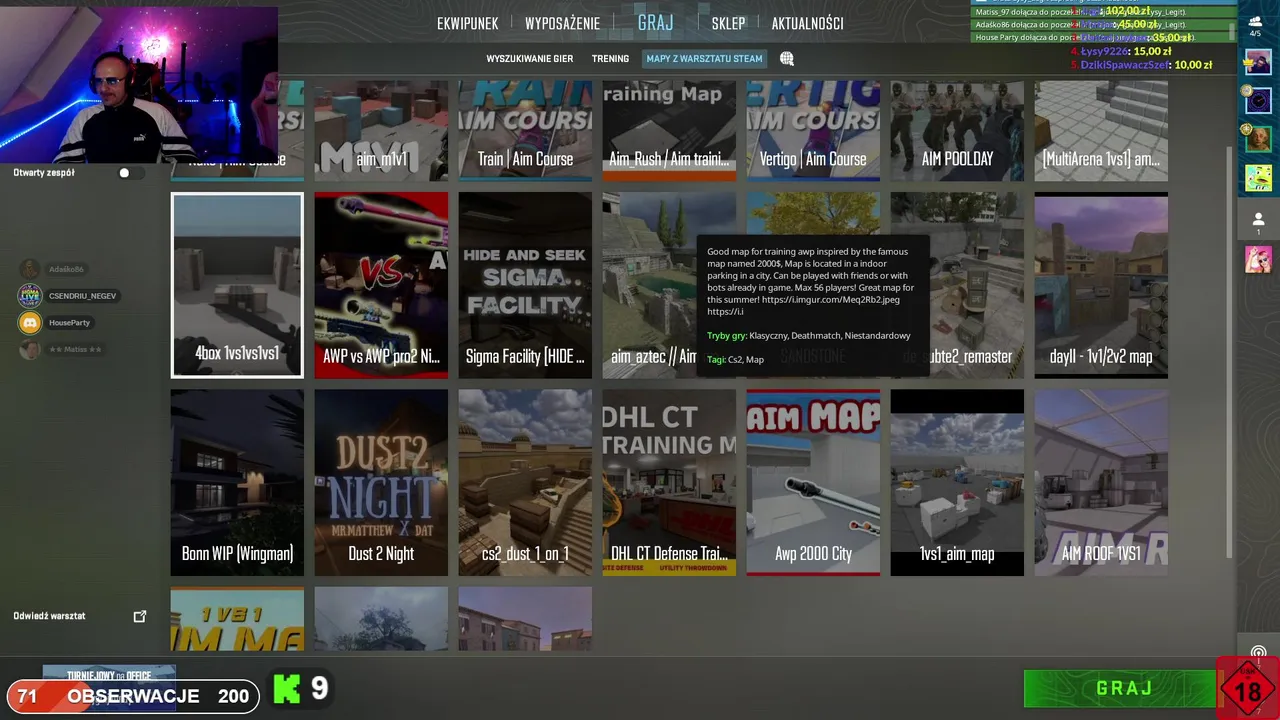Viewport: 1280px width, 720px height.
Task: Select the Sigma Facility hide and seek map
Action: pyautogui.click(x=525, y=285)
